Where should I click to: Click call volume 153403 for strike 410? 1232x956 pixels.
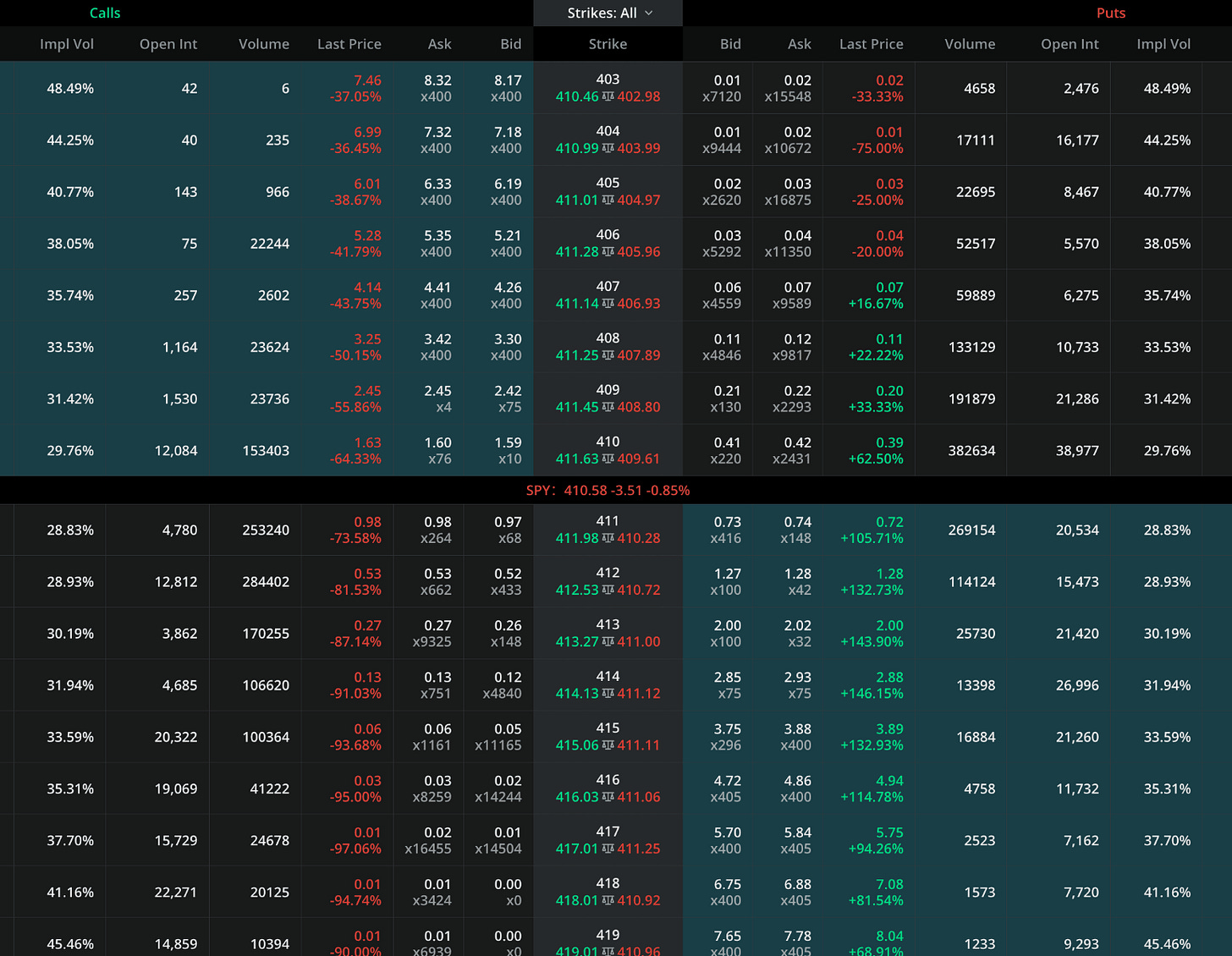tap(267, 451)
